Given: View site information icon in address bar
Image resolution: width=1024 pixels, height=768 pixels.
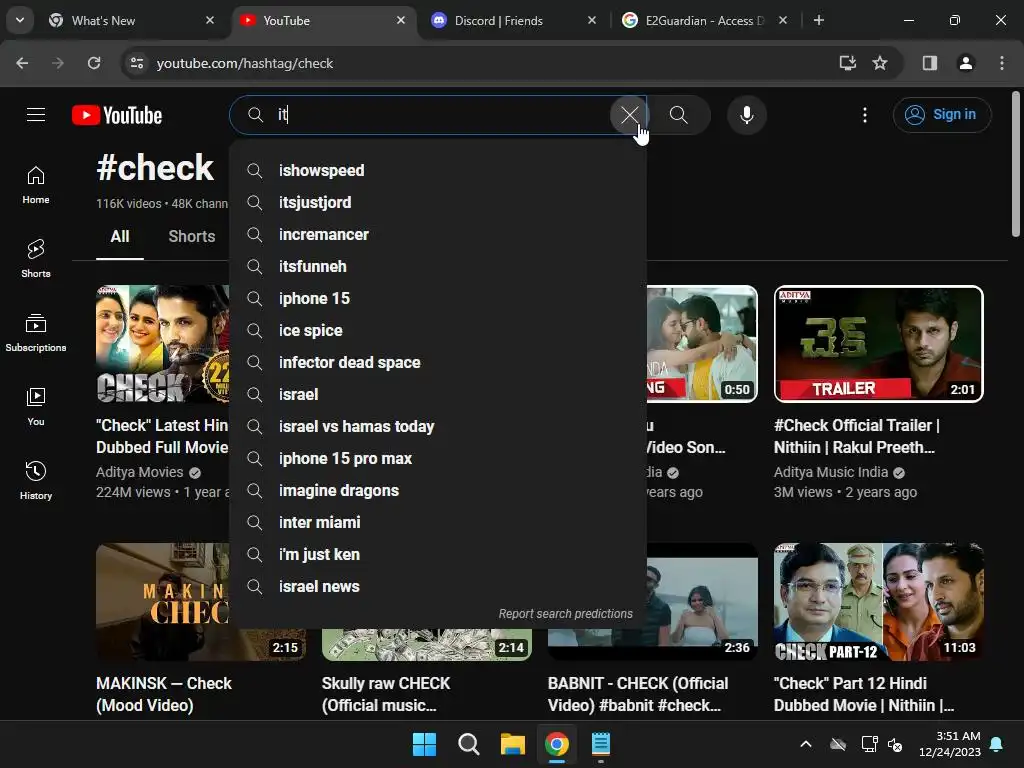Looking at the screenshot, I should pyautogui.click(x=136, y=63).
